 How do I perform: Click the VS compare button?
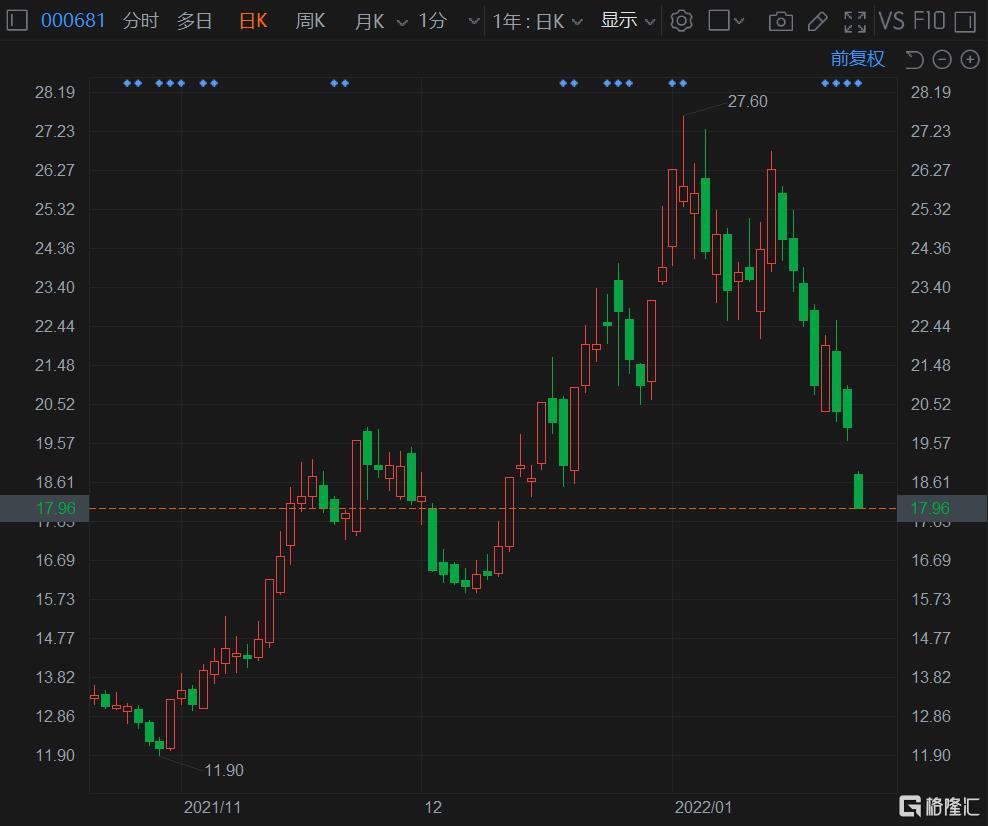[x=891, y=21]
